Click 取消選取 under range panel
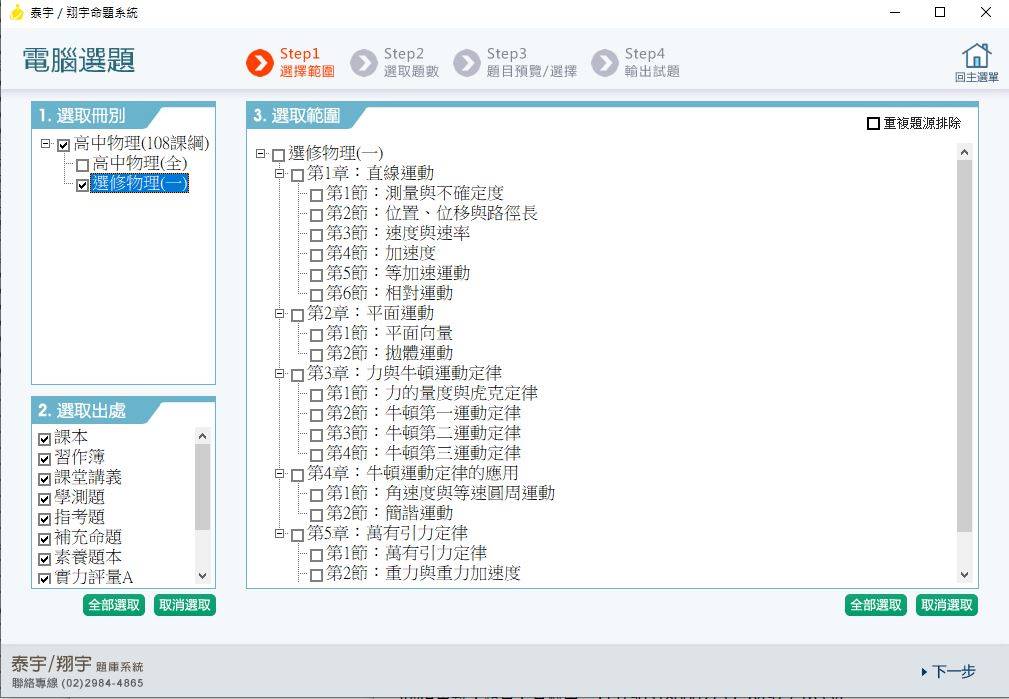The width and height of the screenshot is (1009, 699). click(947, 605)
